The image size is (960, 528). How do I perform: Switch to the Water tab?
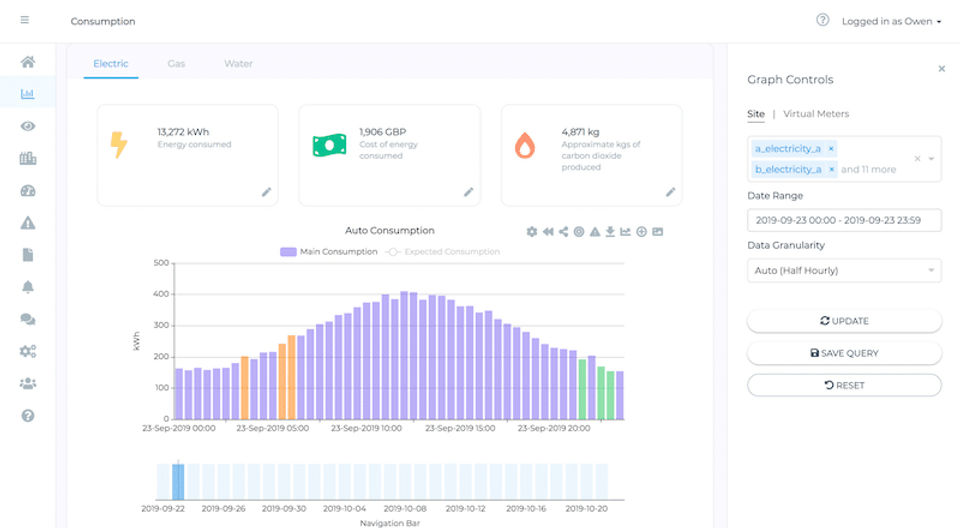[x=238, y=64]
